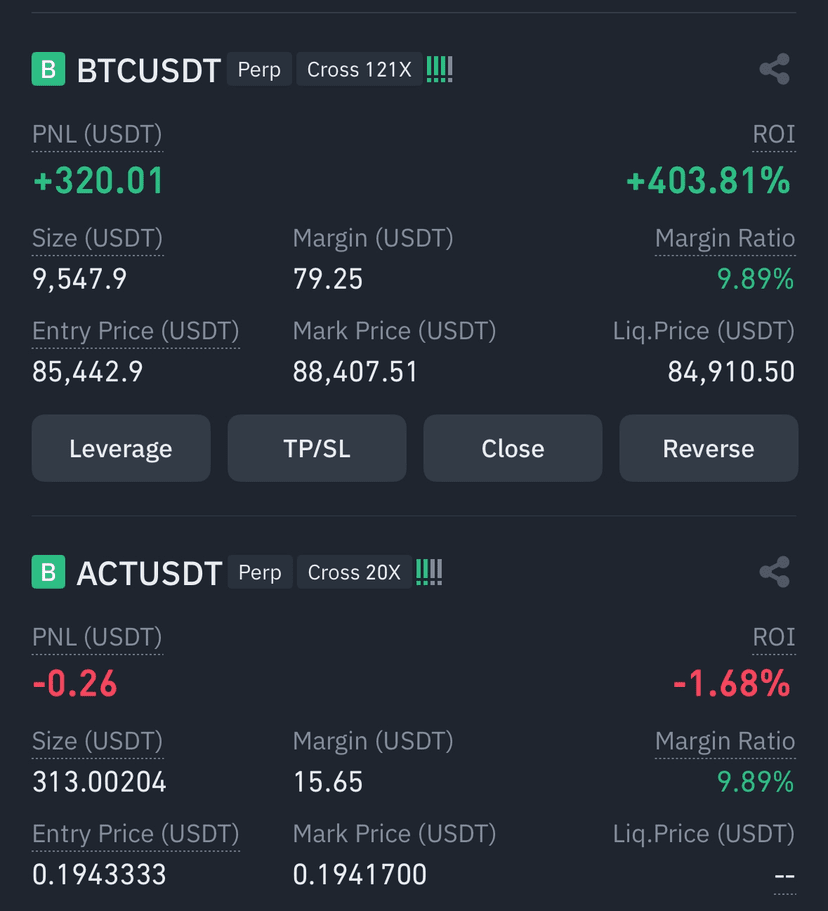Share the ACTUSDT position

pyautogui.click(x=775, y=572)
